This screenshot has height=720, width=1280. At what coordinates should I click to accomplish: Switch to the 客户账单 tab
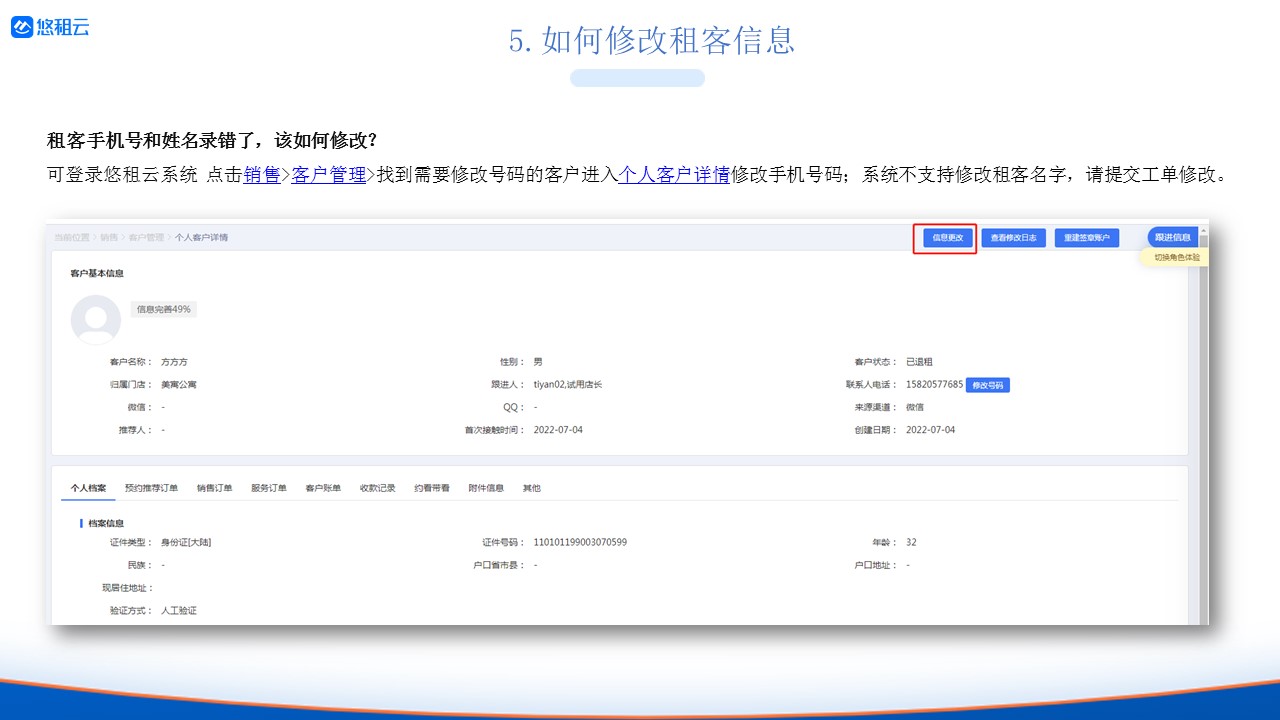tap(323, 488)
